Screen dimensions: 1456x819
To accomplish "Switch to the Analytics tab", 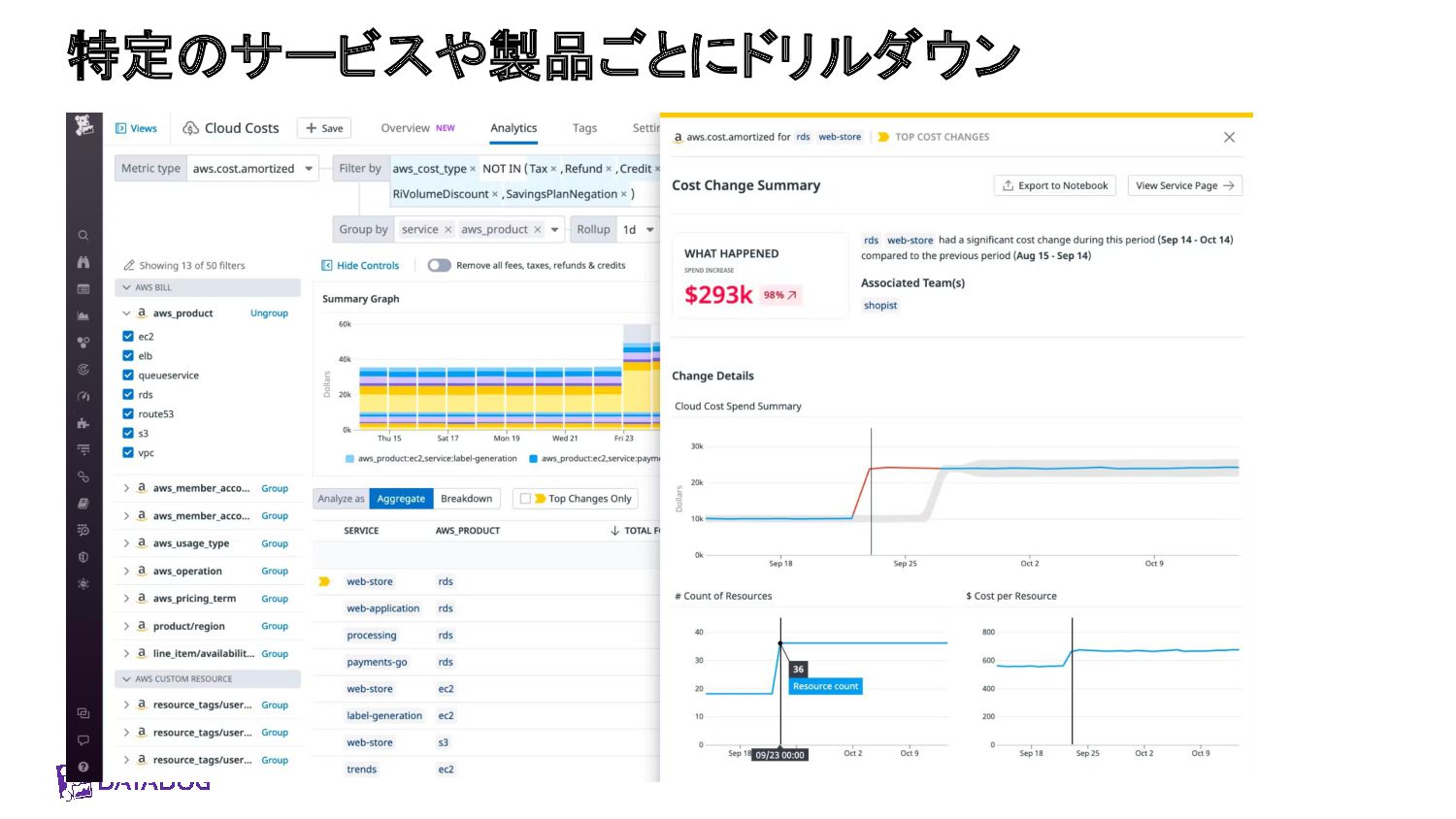I will click(513, 128).
